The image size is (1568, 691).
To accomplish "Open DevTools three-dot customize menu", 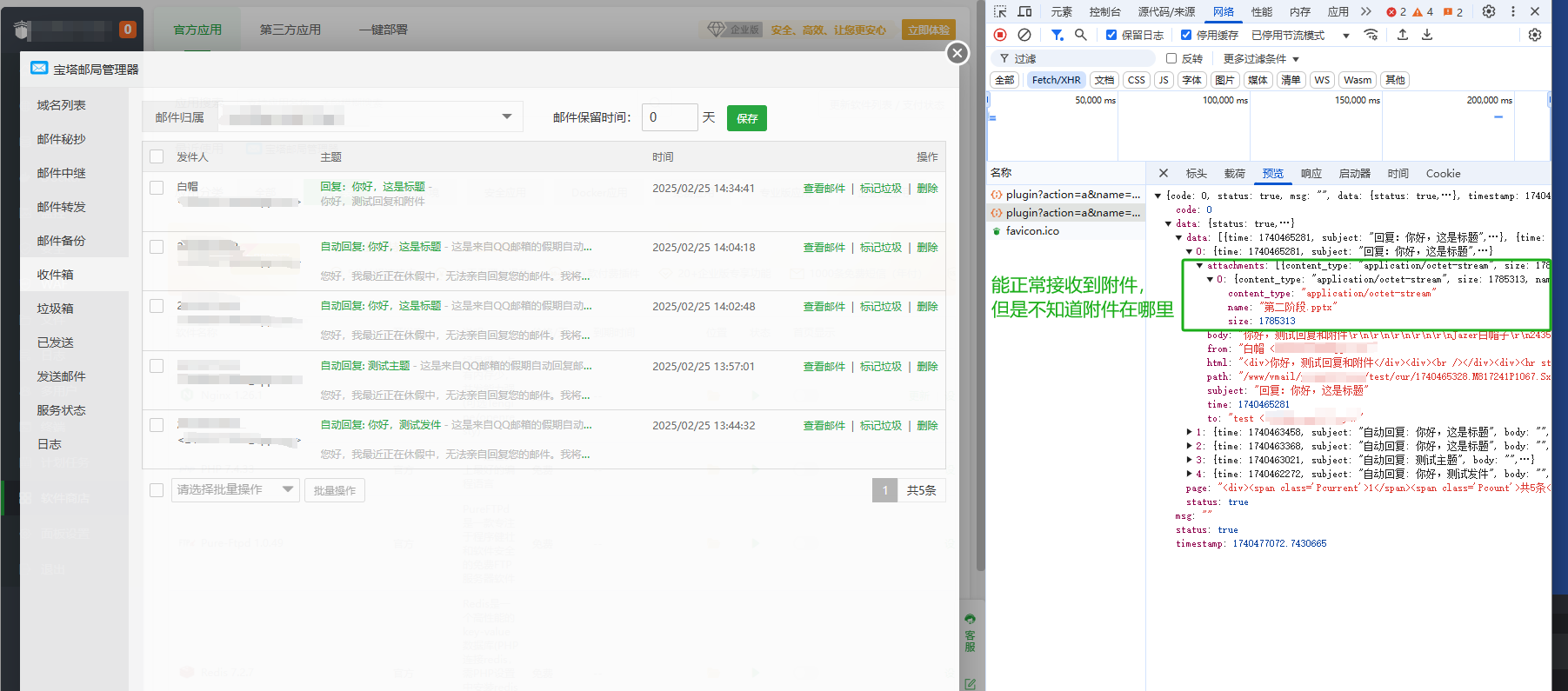I will pyautogui.click(x=1512, y=11).
